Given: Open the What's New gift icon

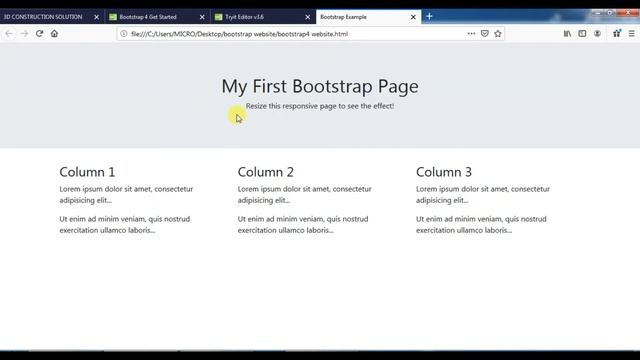Looking at the screenshot, I should pyautogui.click(x=617, y=34).
